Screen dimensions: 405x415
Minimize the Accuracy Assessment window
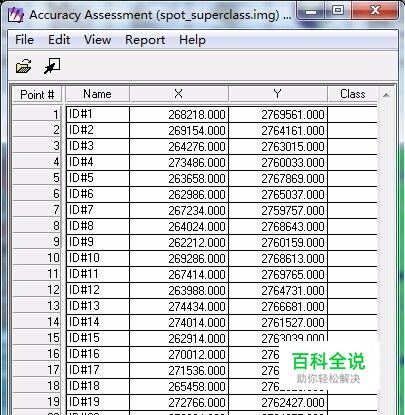tap(311, 12)
